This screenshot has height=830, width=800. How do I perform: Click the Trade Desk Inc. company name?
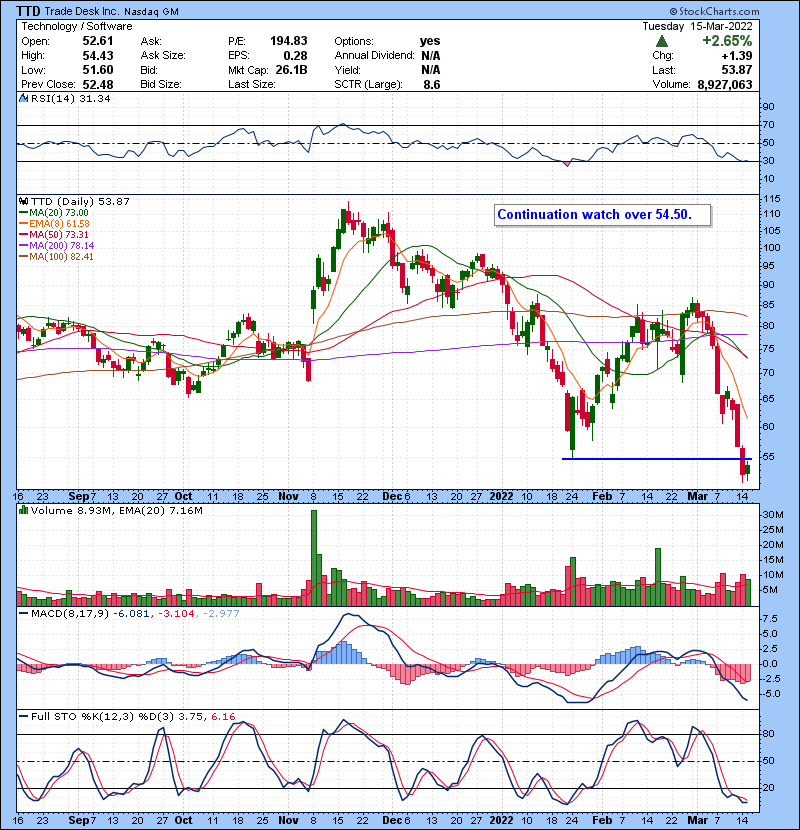(82, 11)
